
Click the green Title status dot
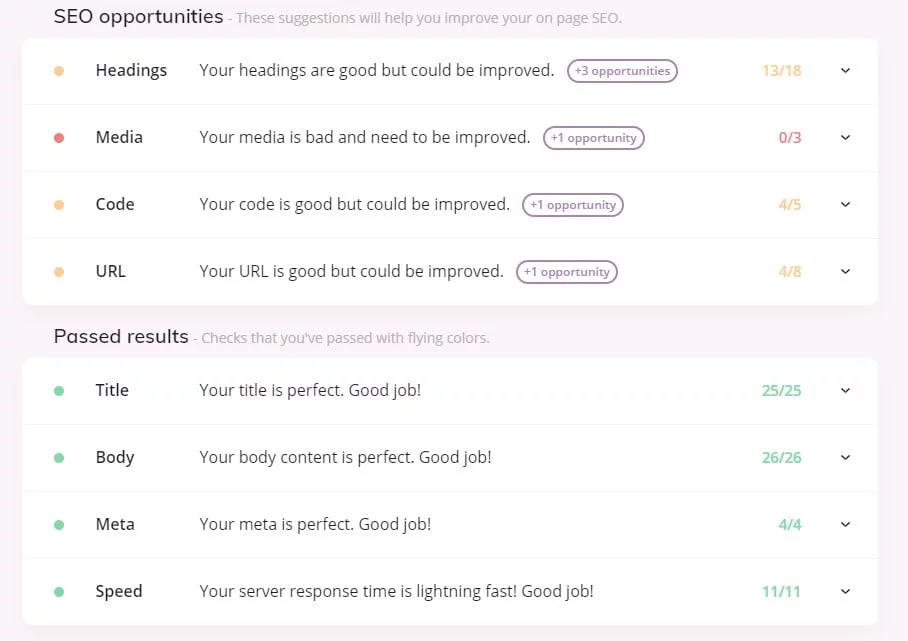click(x=59, y=391)
